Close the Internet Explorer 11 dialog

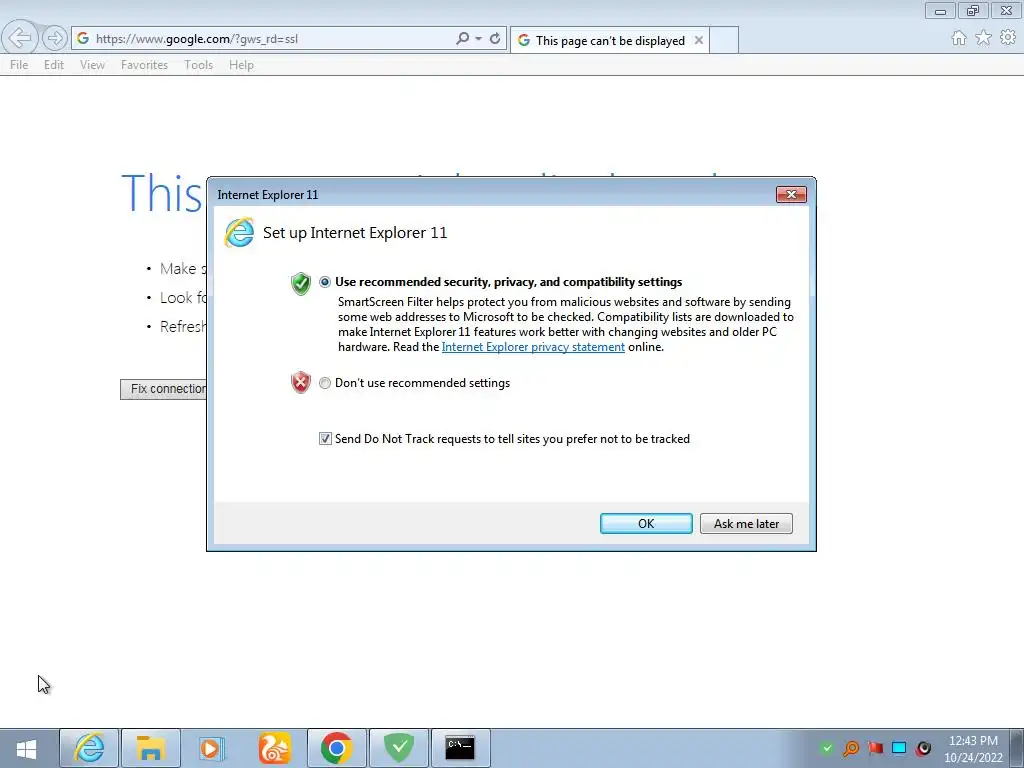coord(791,195)
